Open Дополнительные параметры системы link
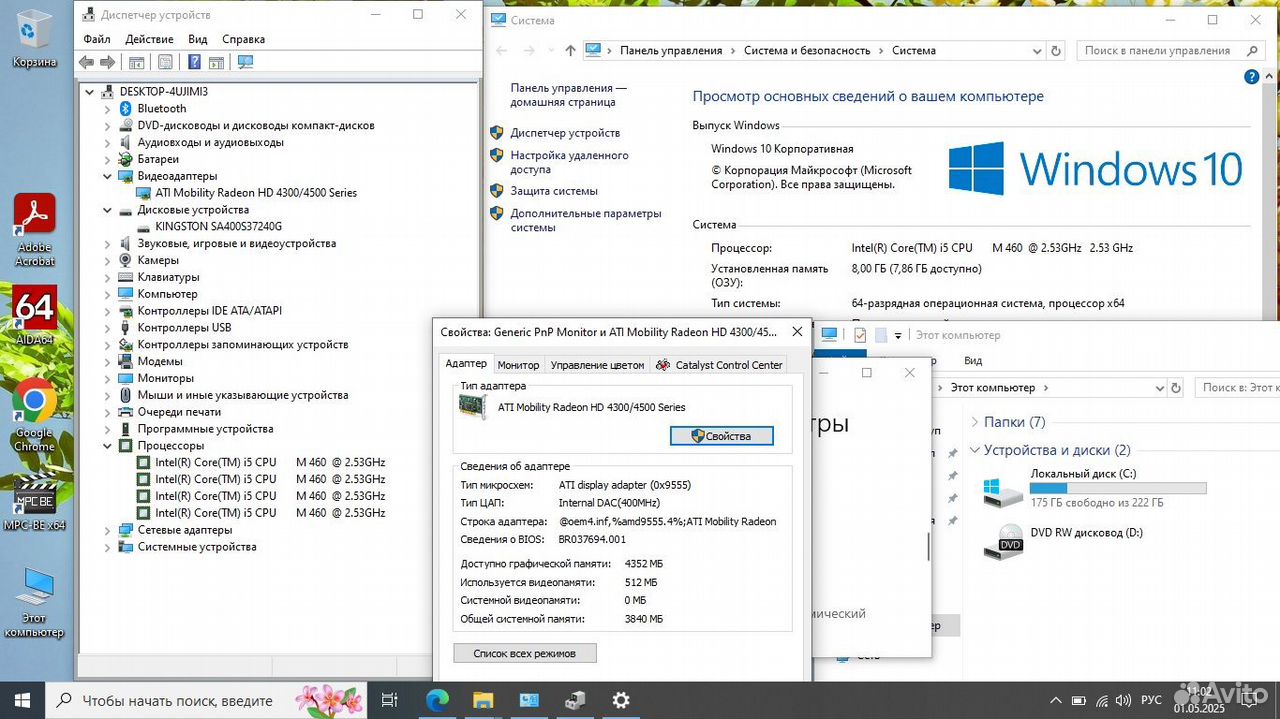 pyautogui.click(x=586, y=220)
